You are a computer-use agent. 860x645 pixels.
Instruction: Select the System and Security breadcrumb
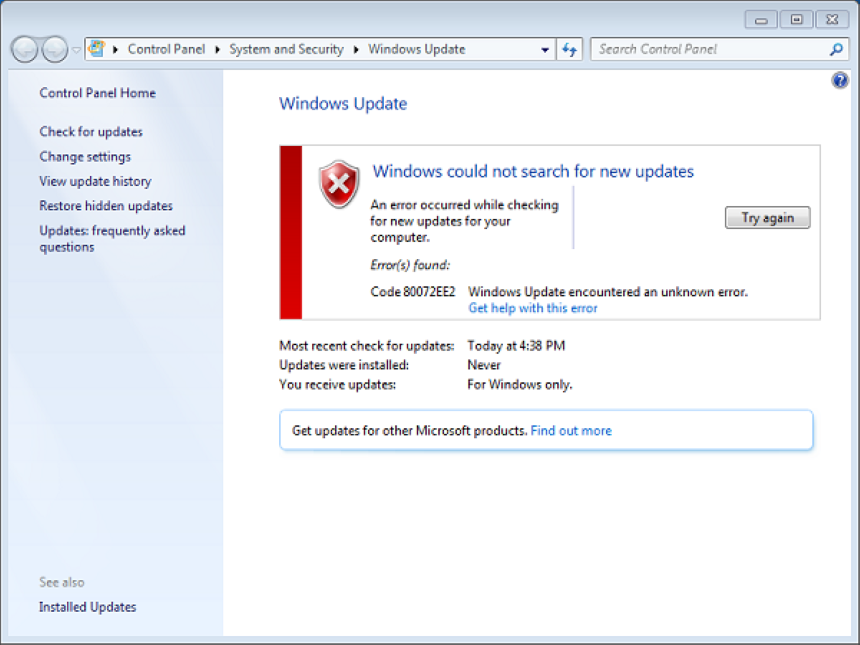tap(286, 49)
